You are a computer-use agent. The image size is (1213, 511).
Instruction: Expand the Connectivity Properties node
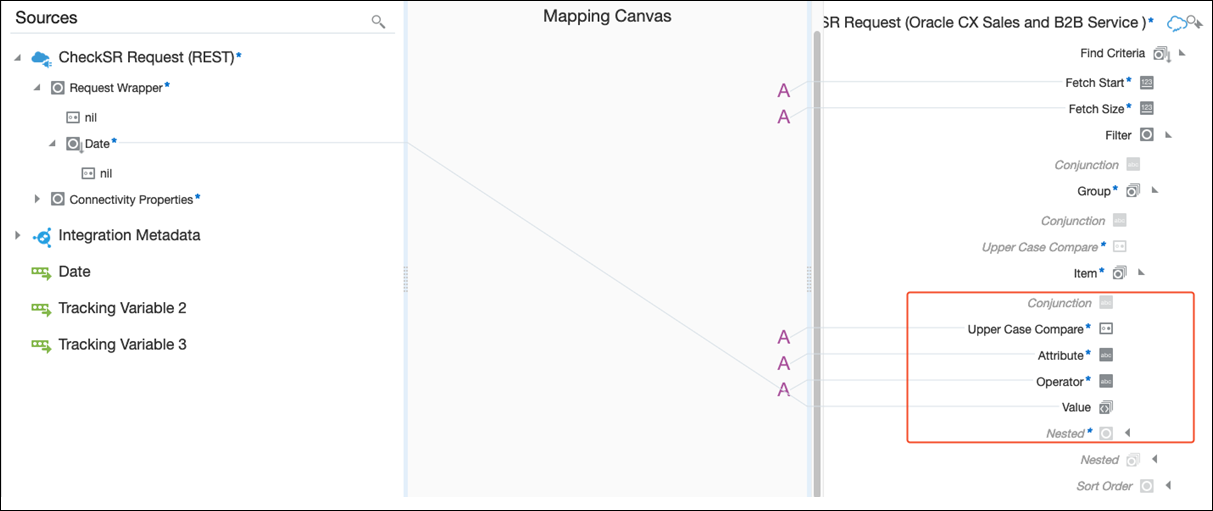click(37, 200)
